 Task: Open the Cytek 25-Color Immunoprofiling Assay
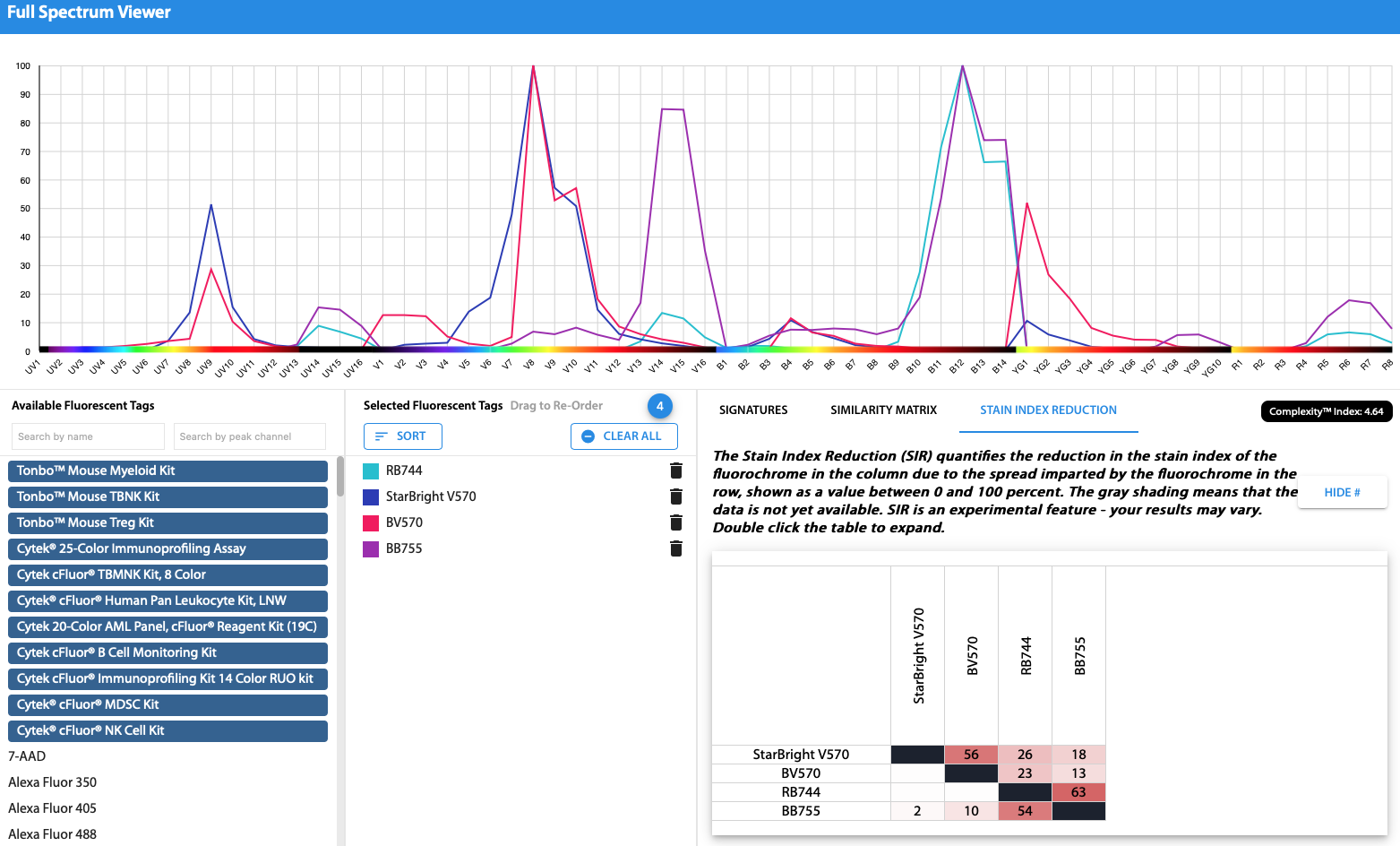click(x=167, y=548)
